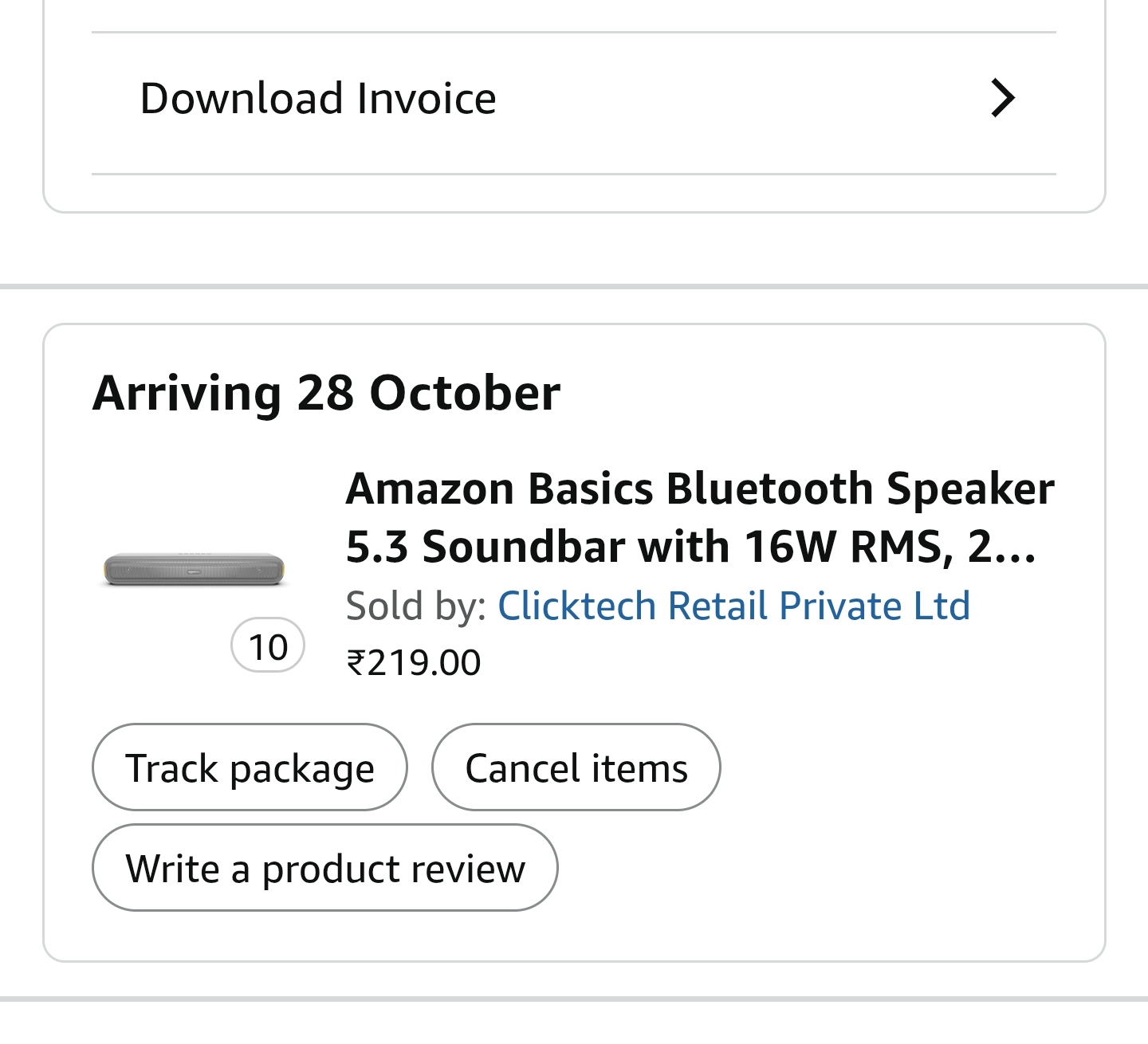Tap the rupee symbol before 219.00
This screenshot has width=1148, height=1044.
point(356,663)
